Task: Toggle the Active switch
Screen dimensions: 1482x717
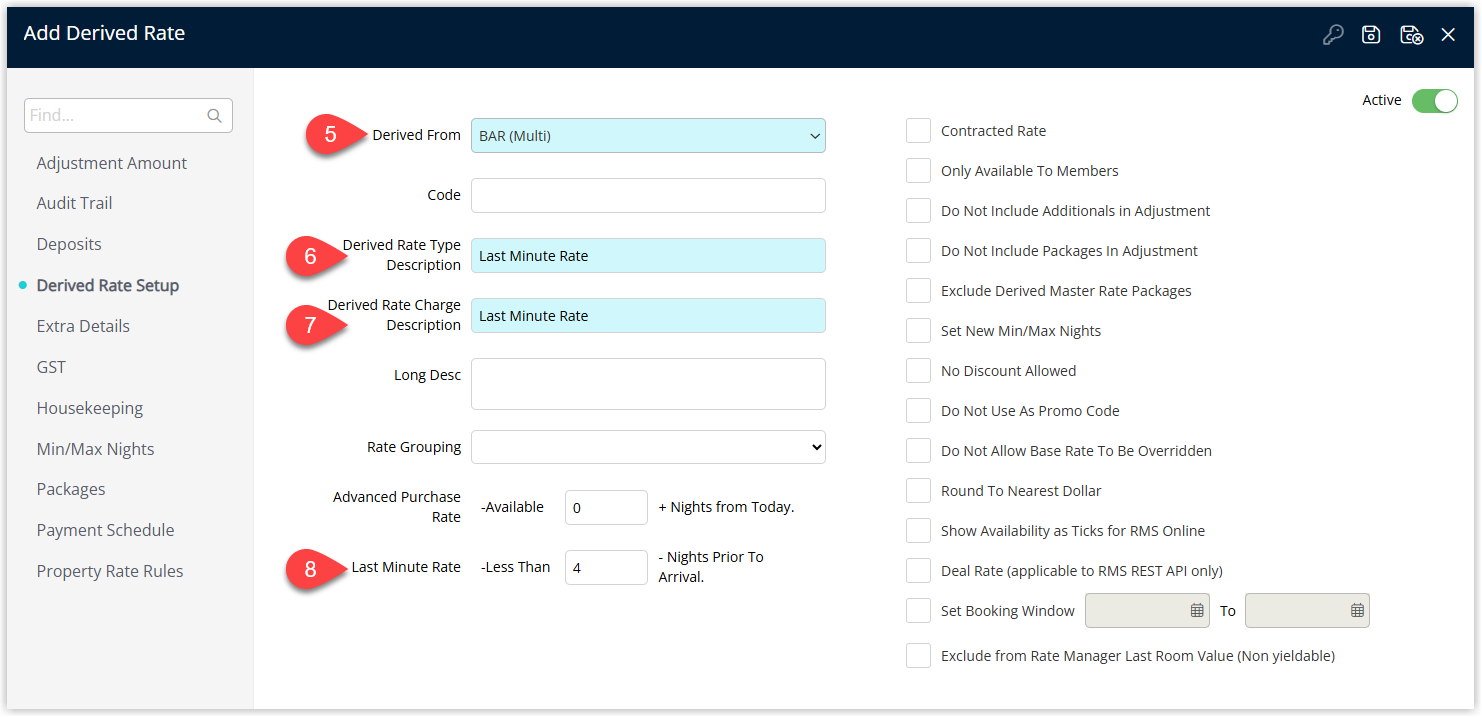Action: (x=1435, y=101)
